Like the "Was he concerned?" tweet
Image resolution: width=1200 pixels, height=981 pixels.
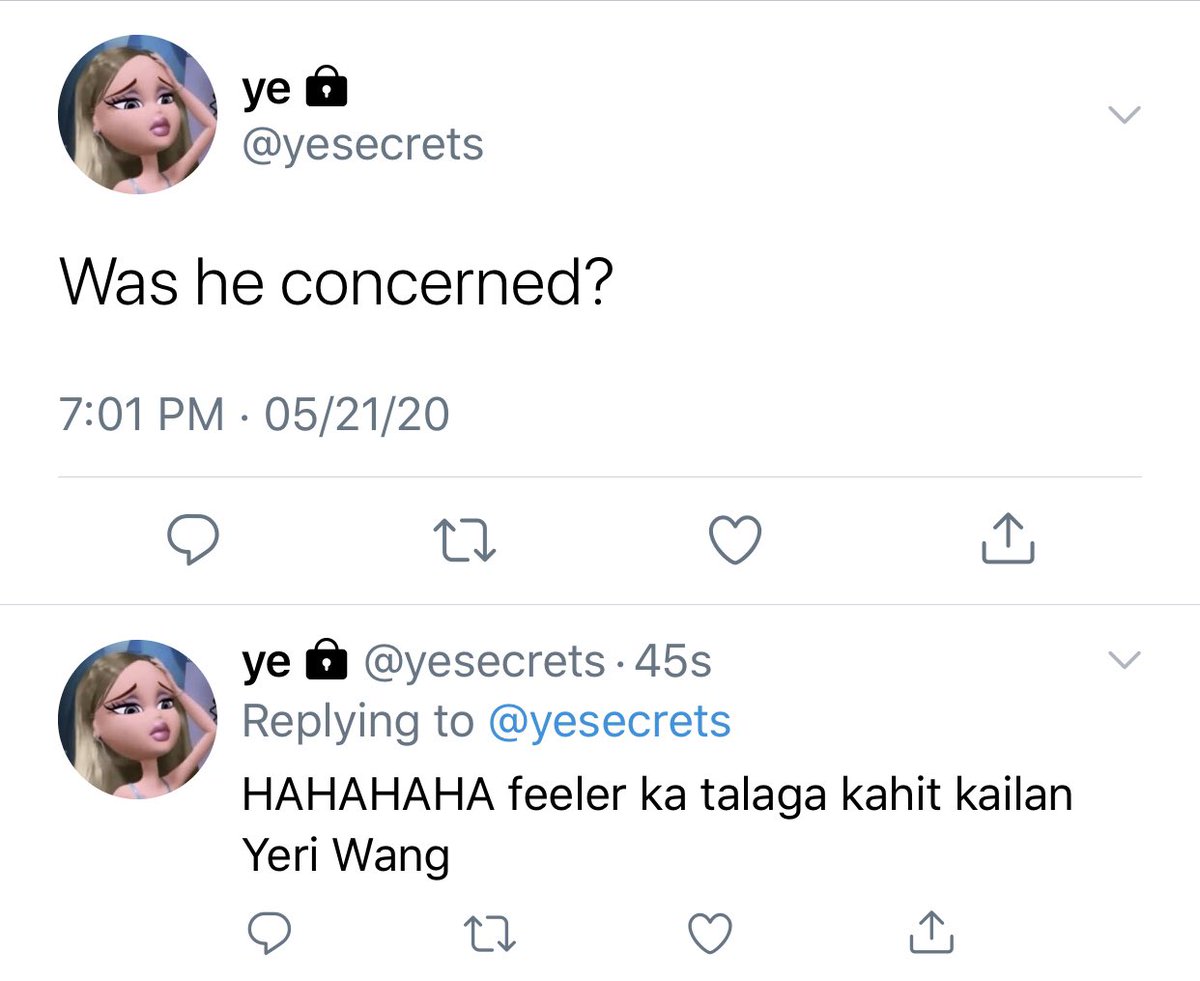[x=736, y=540]
